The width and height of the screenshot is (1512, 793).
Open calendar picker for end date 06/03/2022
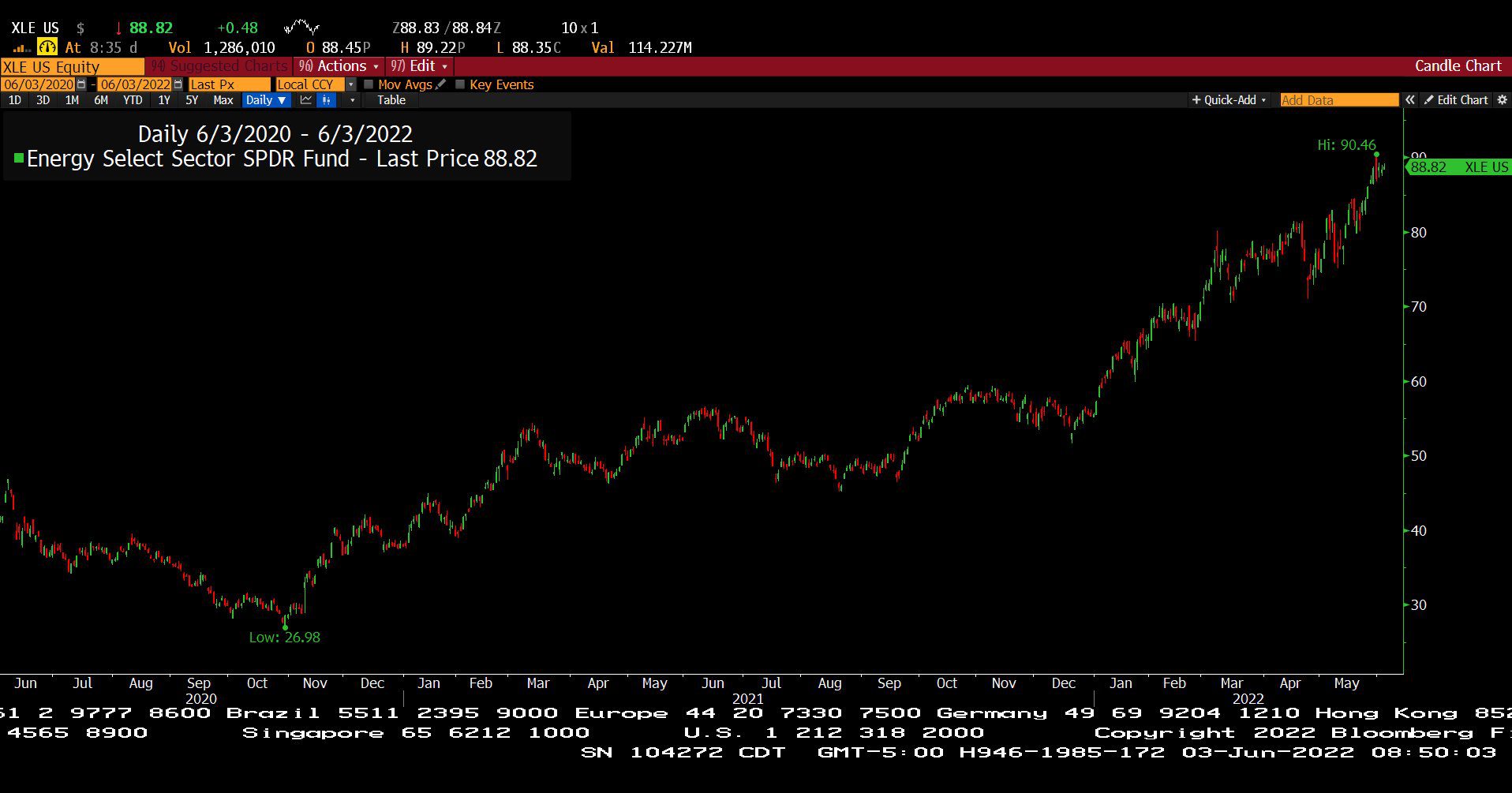(x=178, y=84)
